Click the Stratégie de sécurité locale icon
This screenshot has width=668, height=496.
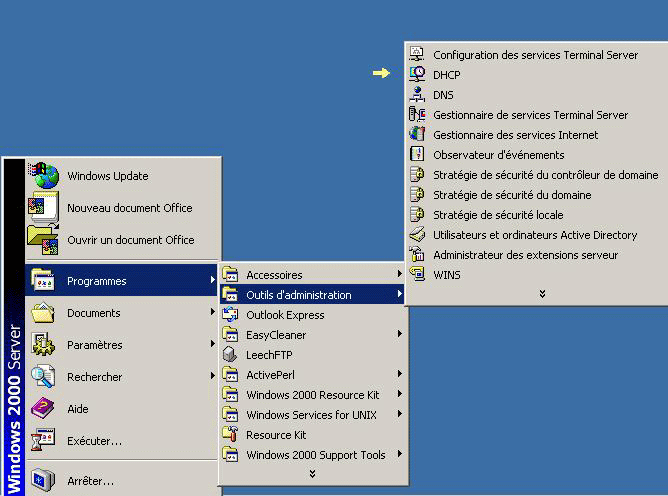417,214
